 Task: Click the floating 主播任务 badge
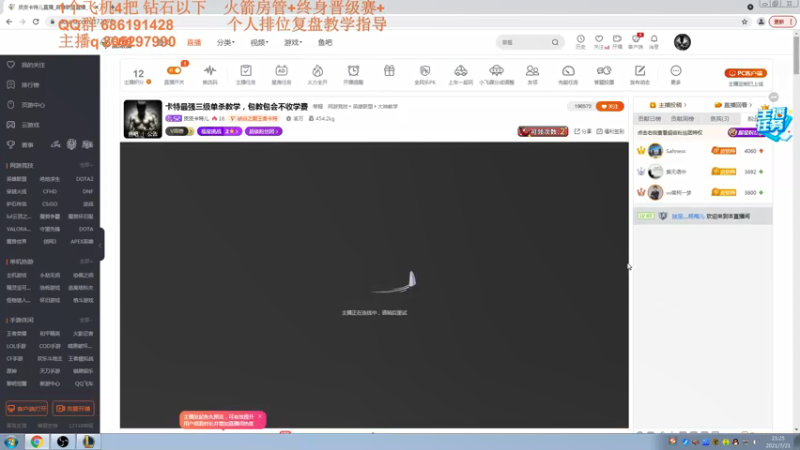pyautogui.click(x=773, y=124)
